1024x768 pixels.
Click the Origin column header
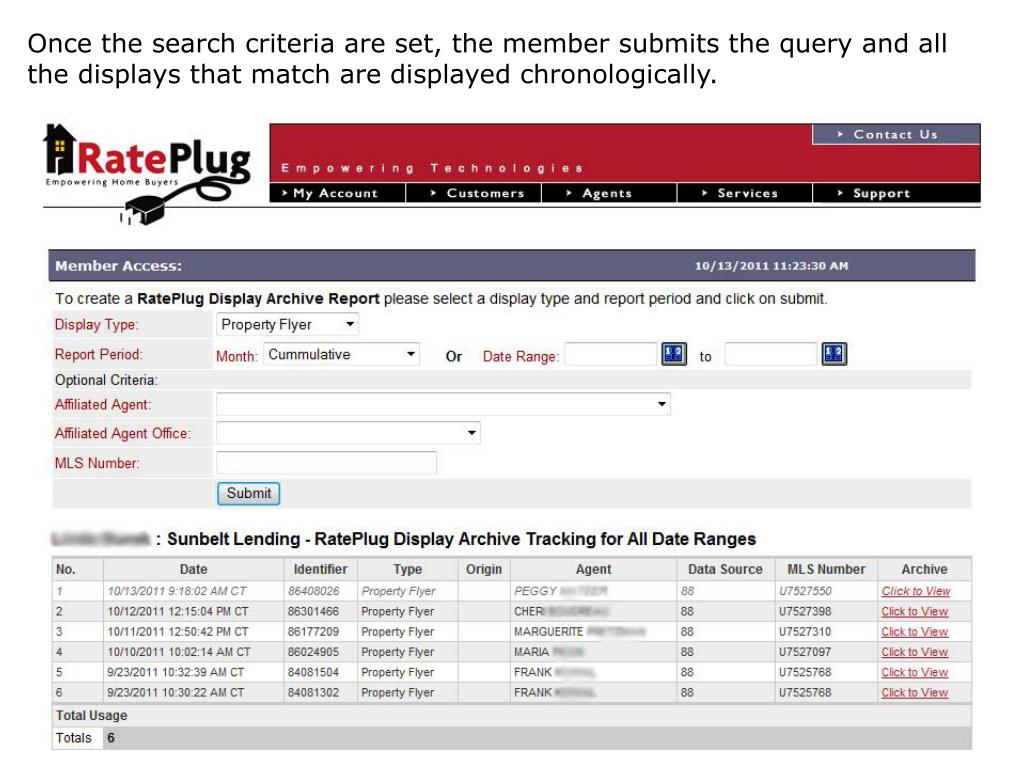(x=484, y=569)
